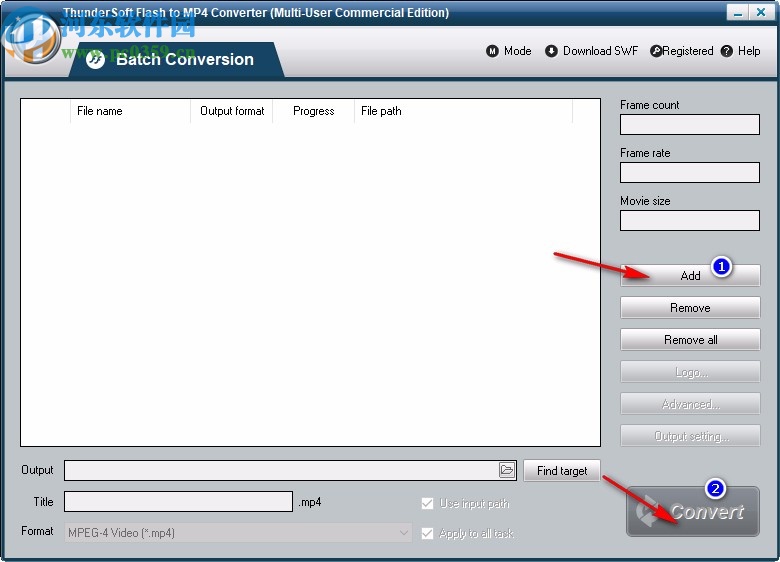
Task: Minimize the ThunderSoft converter window
Action: tap(738, 12)
